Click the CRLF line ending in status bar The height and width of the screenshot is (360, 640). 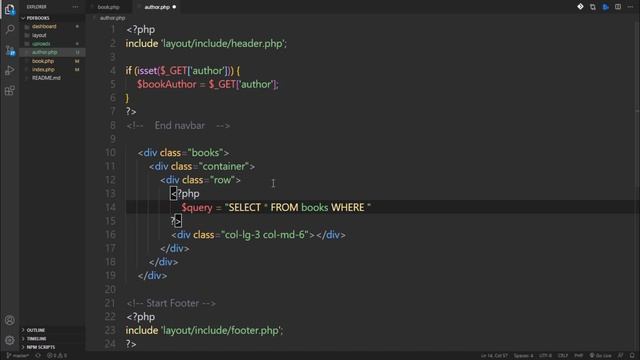(563, 356)
